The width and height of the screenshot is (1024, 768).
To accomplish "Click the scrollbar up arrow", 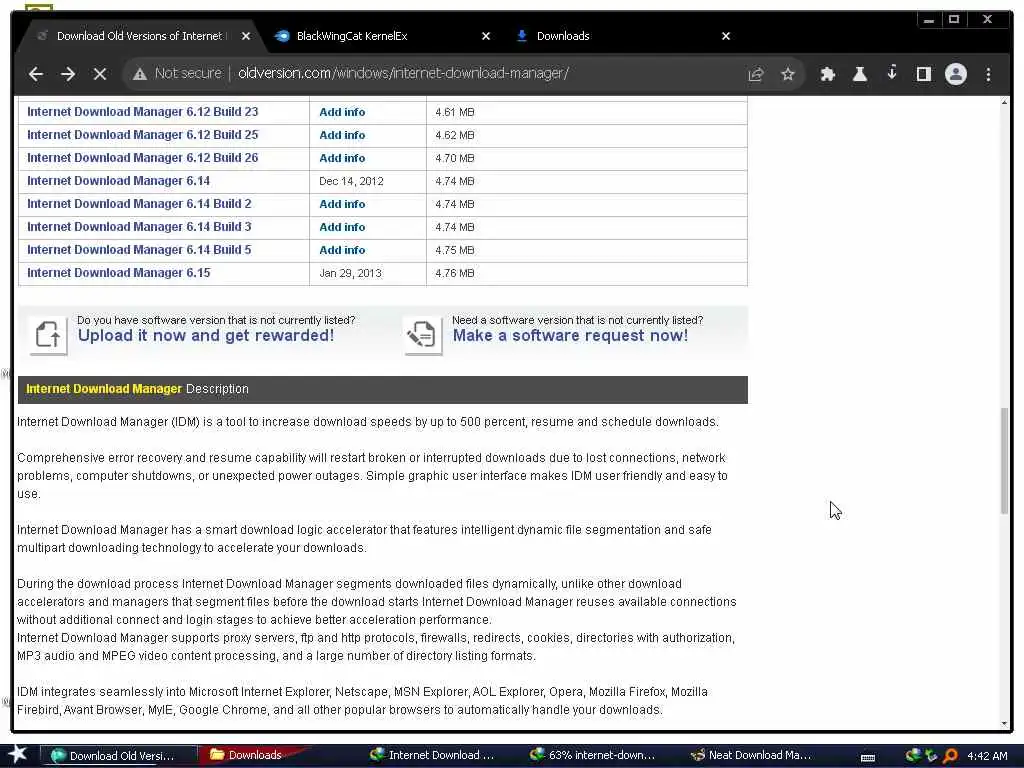I will pos(1004,103).
